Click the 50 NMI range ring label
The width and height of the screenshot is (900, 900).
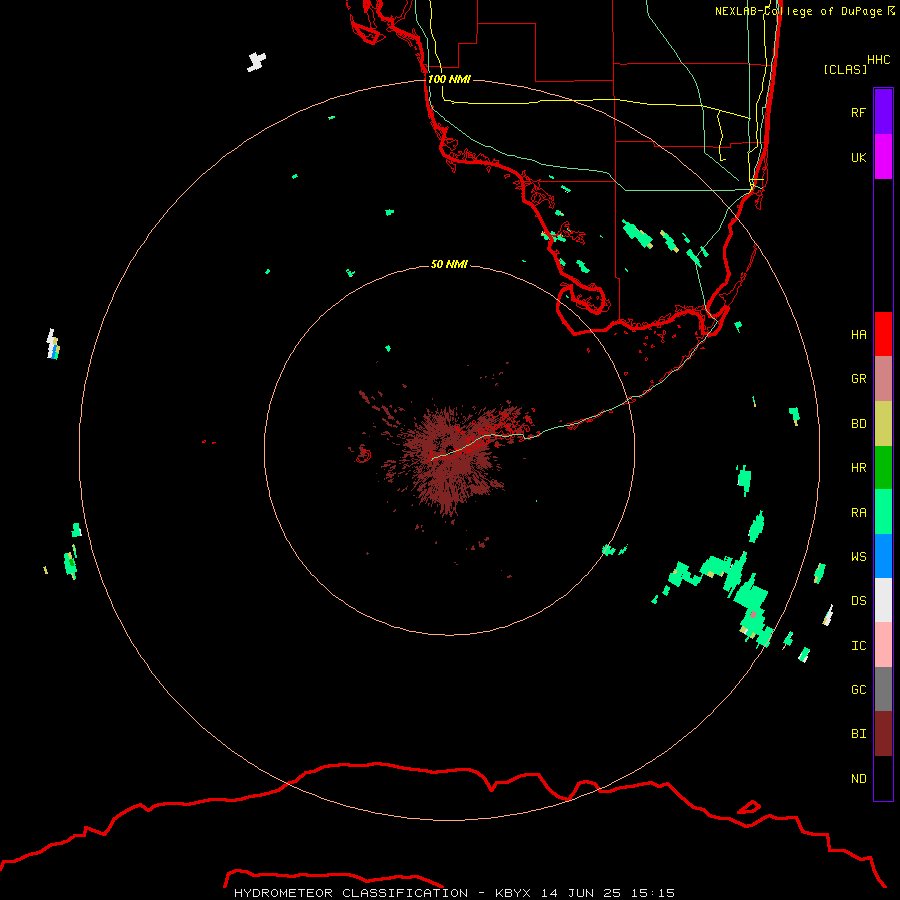coord(449,264)
